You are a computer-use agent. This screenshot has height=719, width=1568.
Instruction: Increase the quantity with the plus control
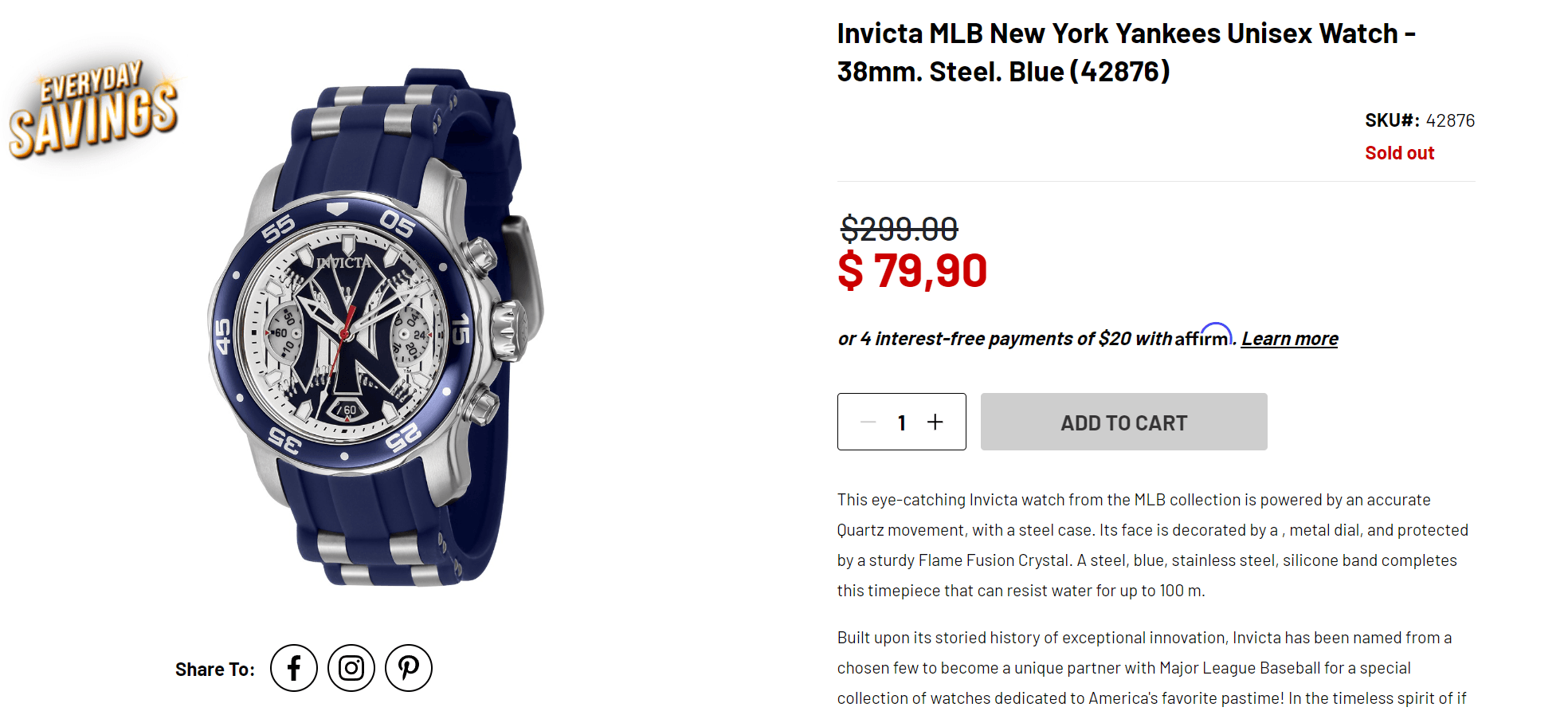tap(935, 422)
